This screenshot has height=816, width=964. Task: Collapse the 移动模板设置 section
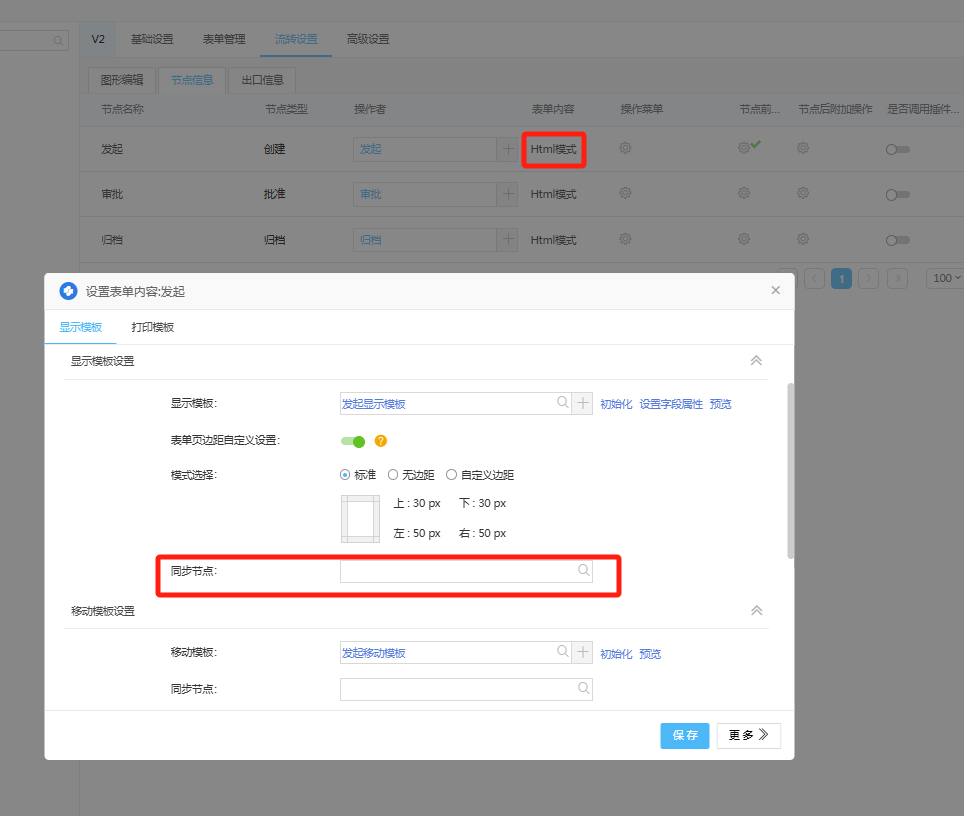click(756, 610)
